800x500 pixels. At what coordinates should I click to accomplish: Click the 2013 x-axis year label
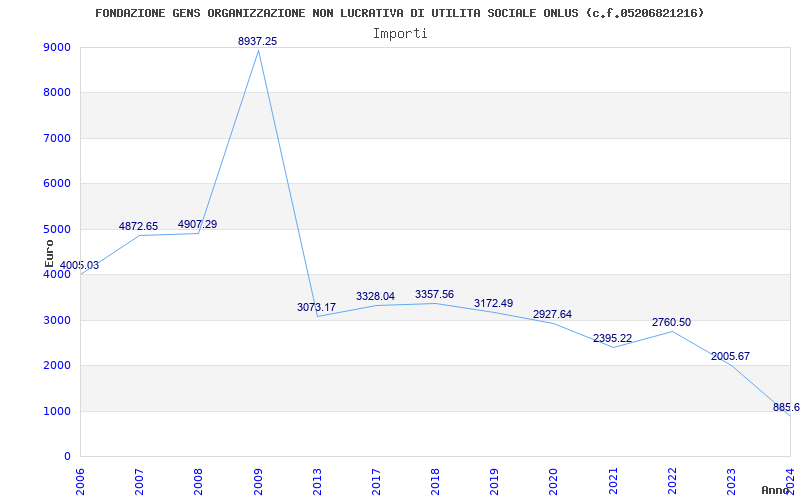click(317, 481)
